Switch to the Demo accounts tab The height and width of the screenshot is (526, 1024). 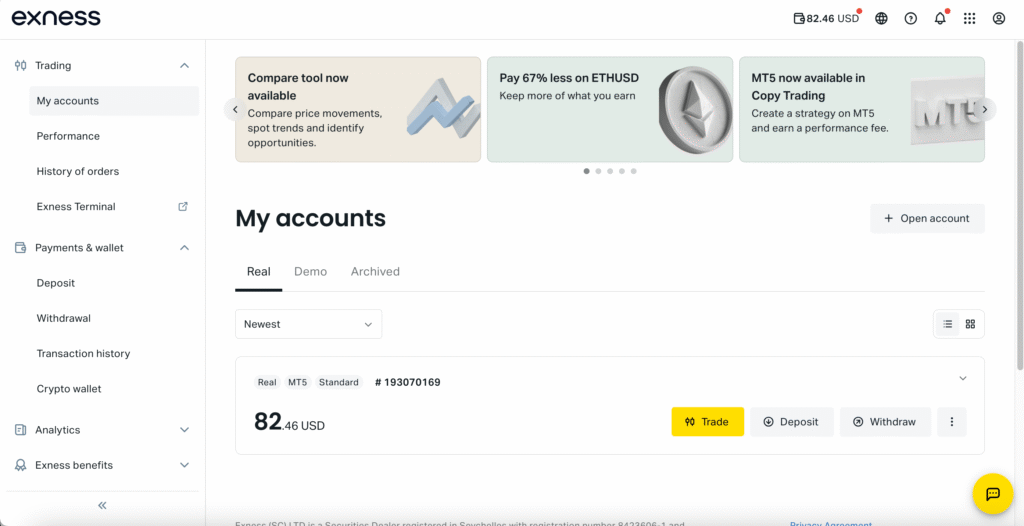coord(310,271)
